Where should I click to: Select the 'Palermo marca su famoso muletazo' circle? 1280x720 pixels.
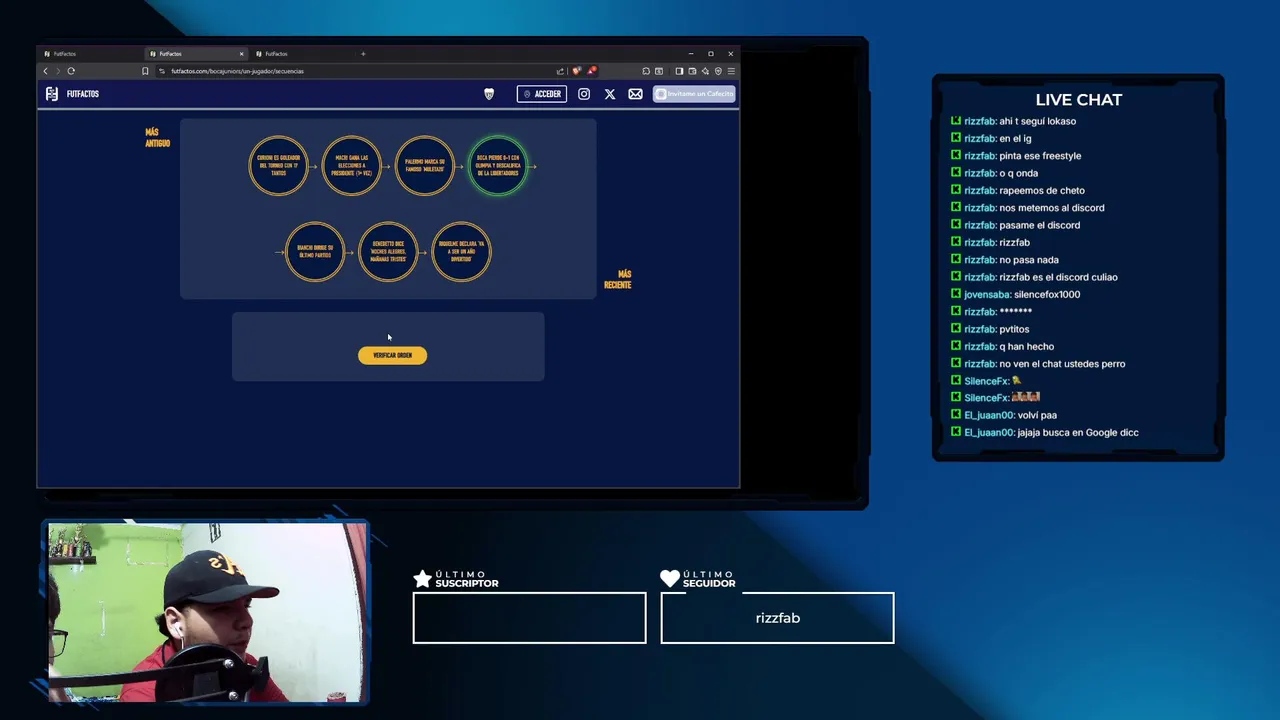pyautogui.click(x=424, y=166)
